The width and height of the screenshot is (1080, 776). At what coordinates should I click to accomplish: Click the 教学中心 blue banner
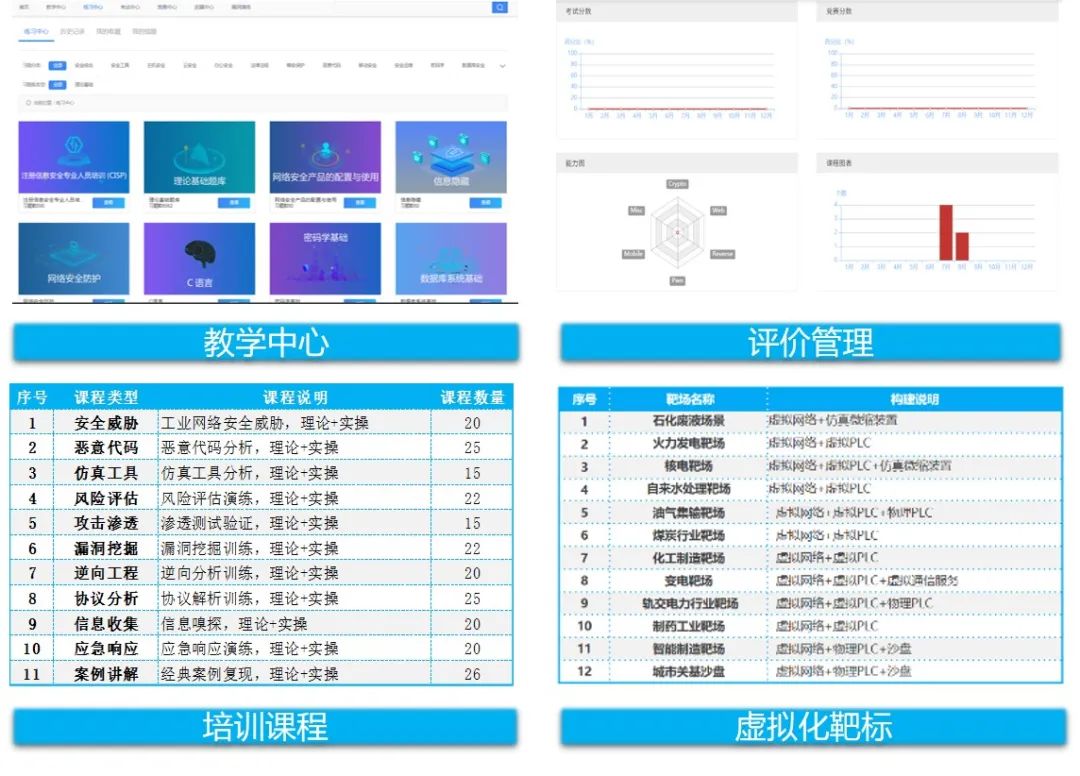[265, 343]
